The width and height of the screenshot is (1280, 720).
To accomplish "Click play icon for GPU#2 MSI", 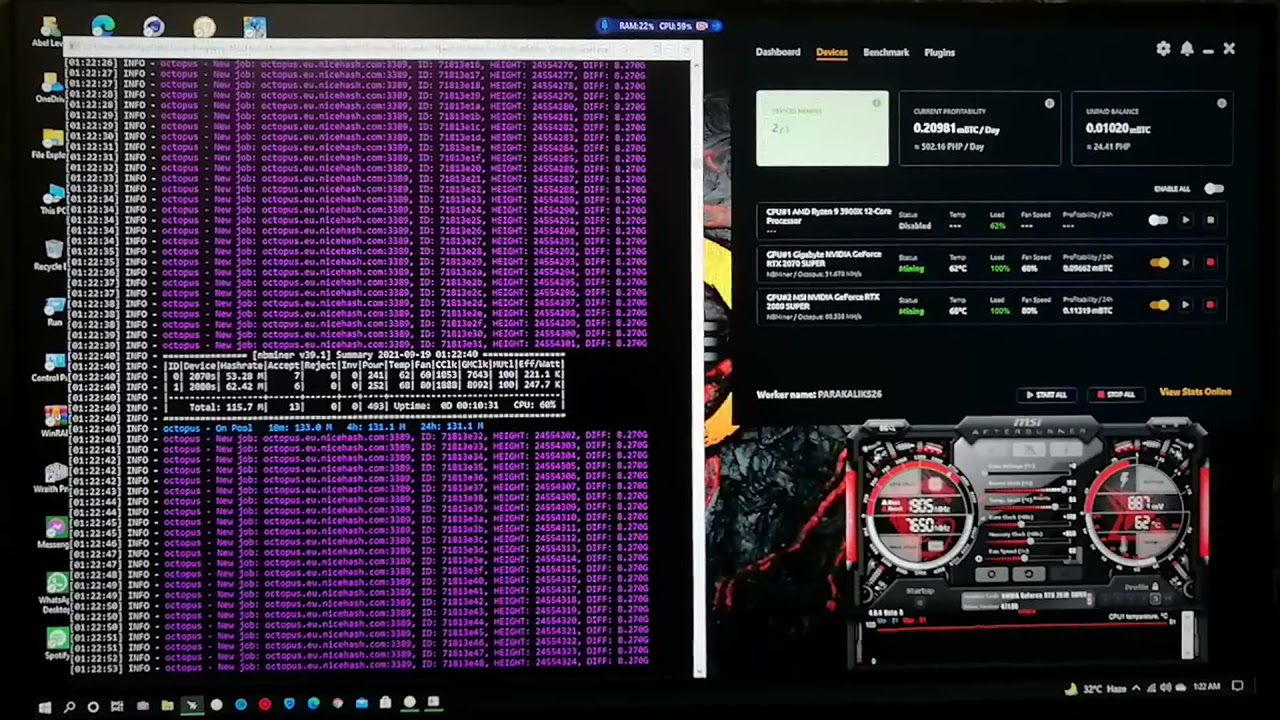I will click(x=1186, y=305).
